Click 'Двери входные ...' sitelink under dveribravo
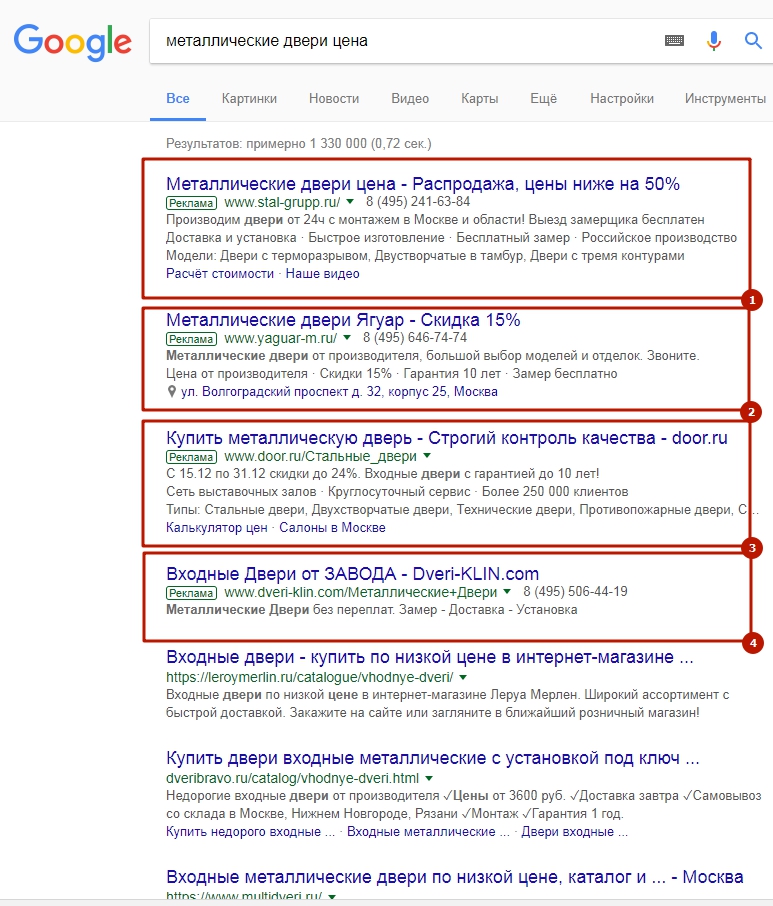The image size is (773, 906). pos(574,832)
